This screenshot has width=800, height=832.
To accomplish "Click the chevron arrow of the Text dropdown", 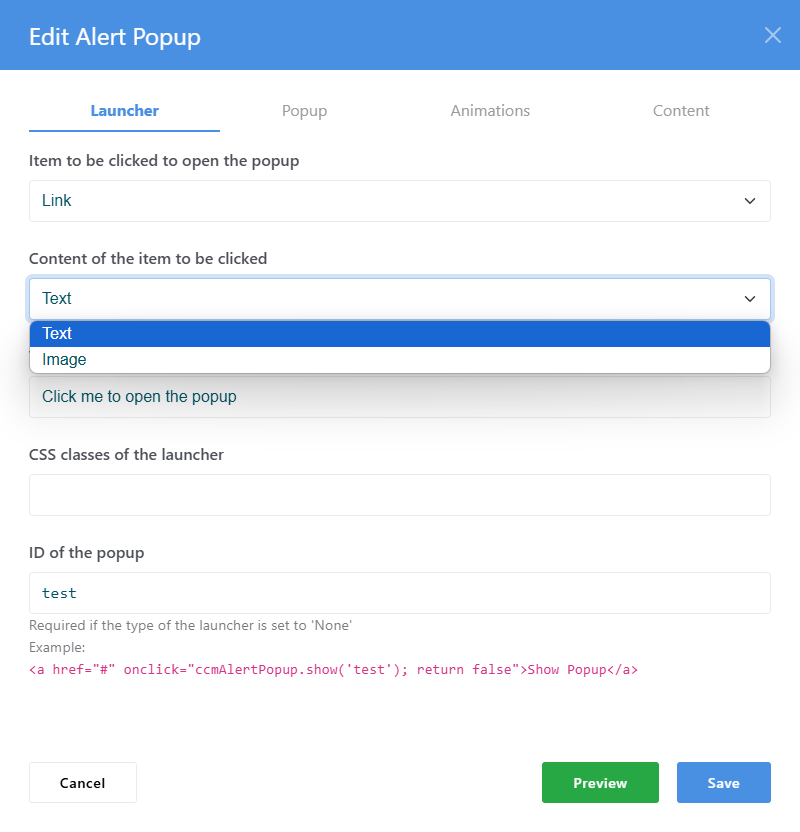I will tap(750, 299).
